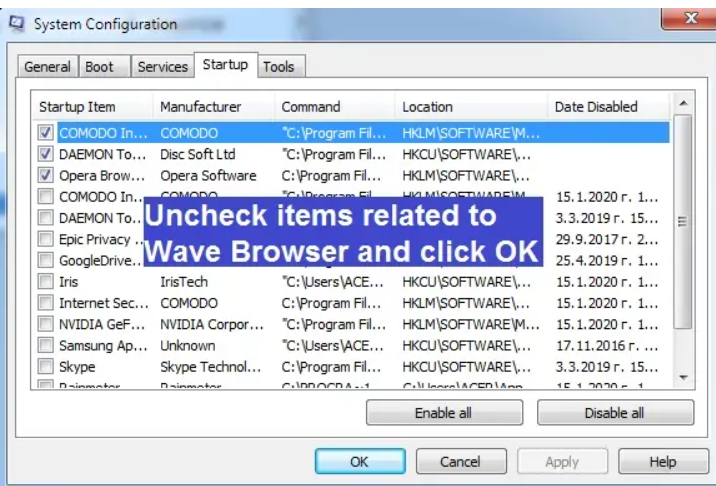Sort by Command column header
Screen dimensions: 716x486
pyautogui.click(x=335, y=107)
